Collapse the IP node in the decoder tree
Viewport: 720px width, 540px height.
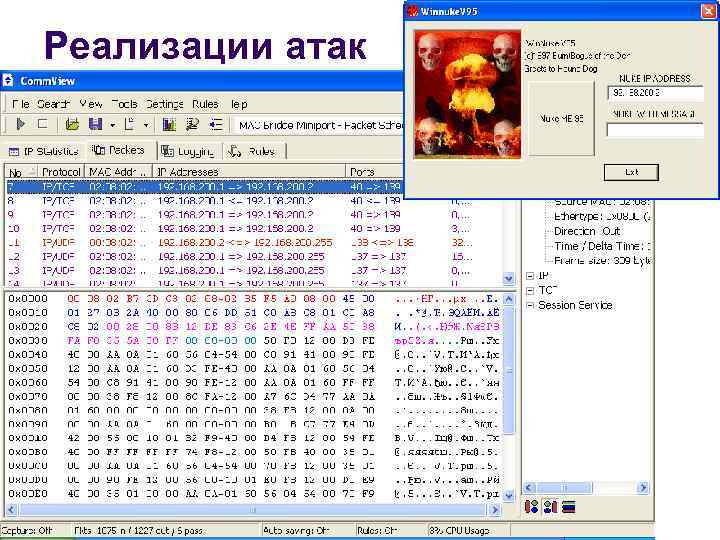point(529,276)
